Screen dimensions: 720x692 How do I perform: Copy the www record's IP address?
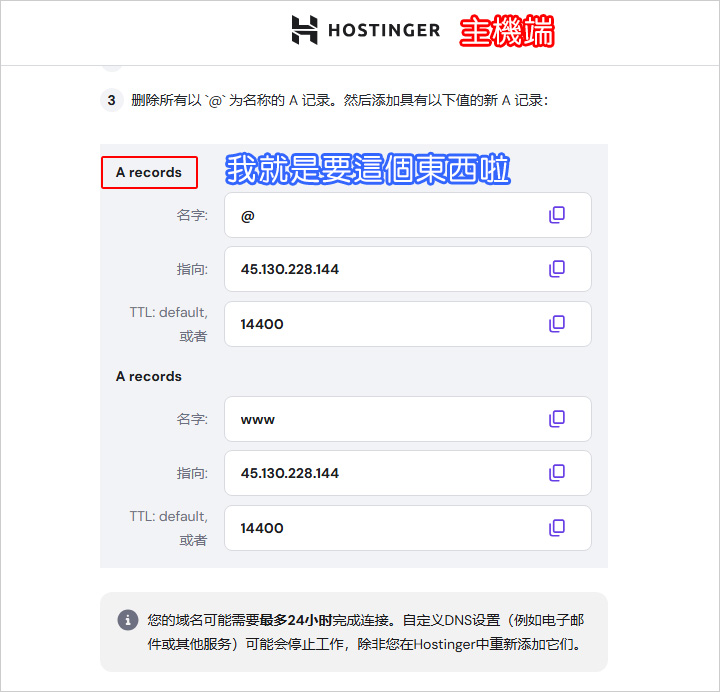pos(557,473)
